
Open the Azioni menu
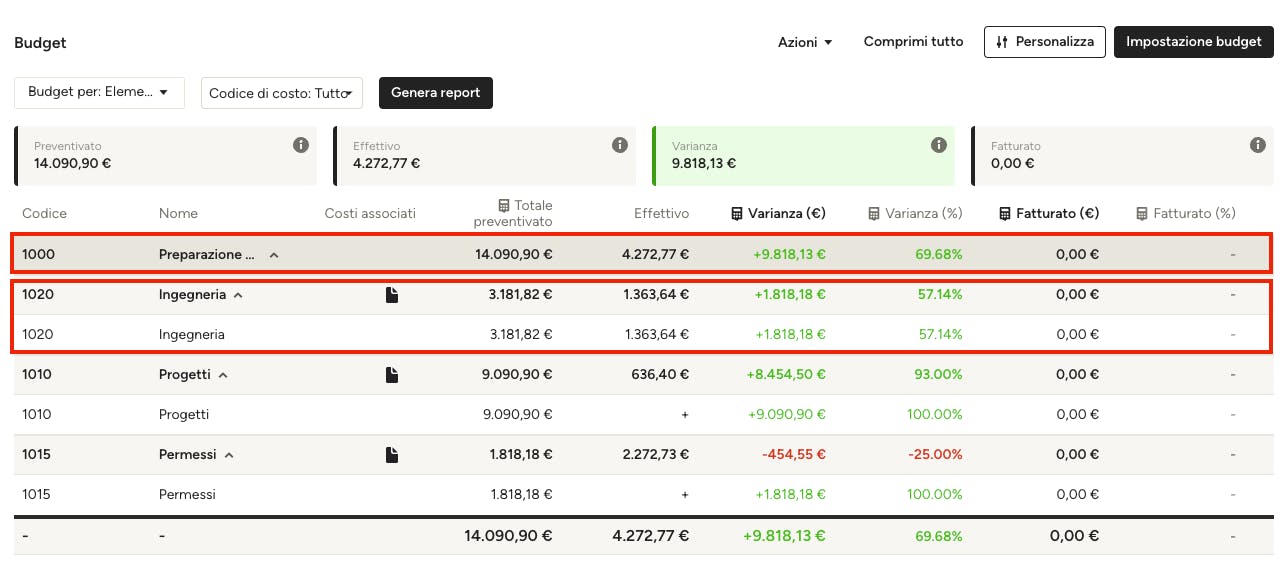(x=805, y=42)
